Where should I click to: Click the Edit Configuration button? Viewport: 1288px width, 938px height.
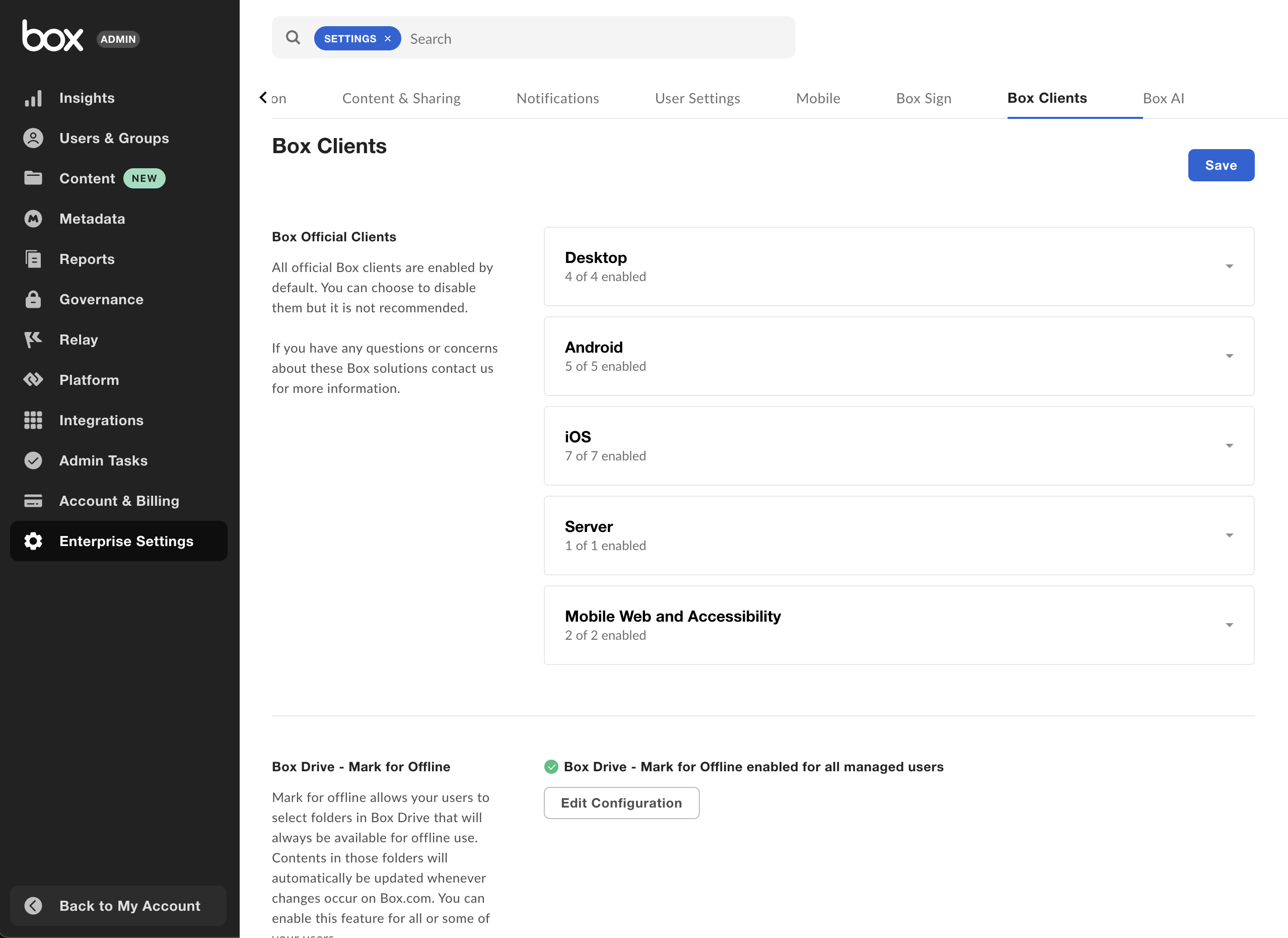click(x=621, y=803)
